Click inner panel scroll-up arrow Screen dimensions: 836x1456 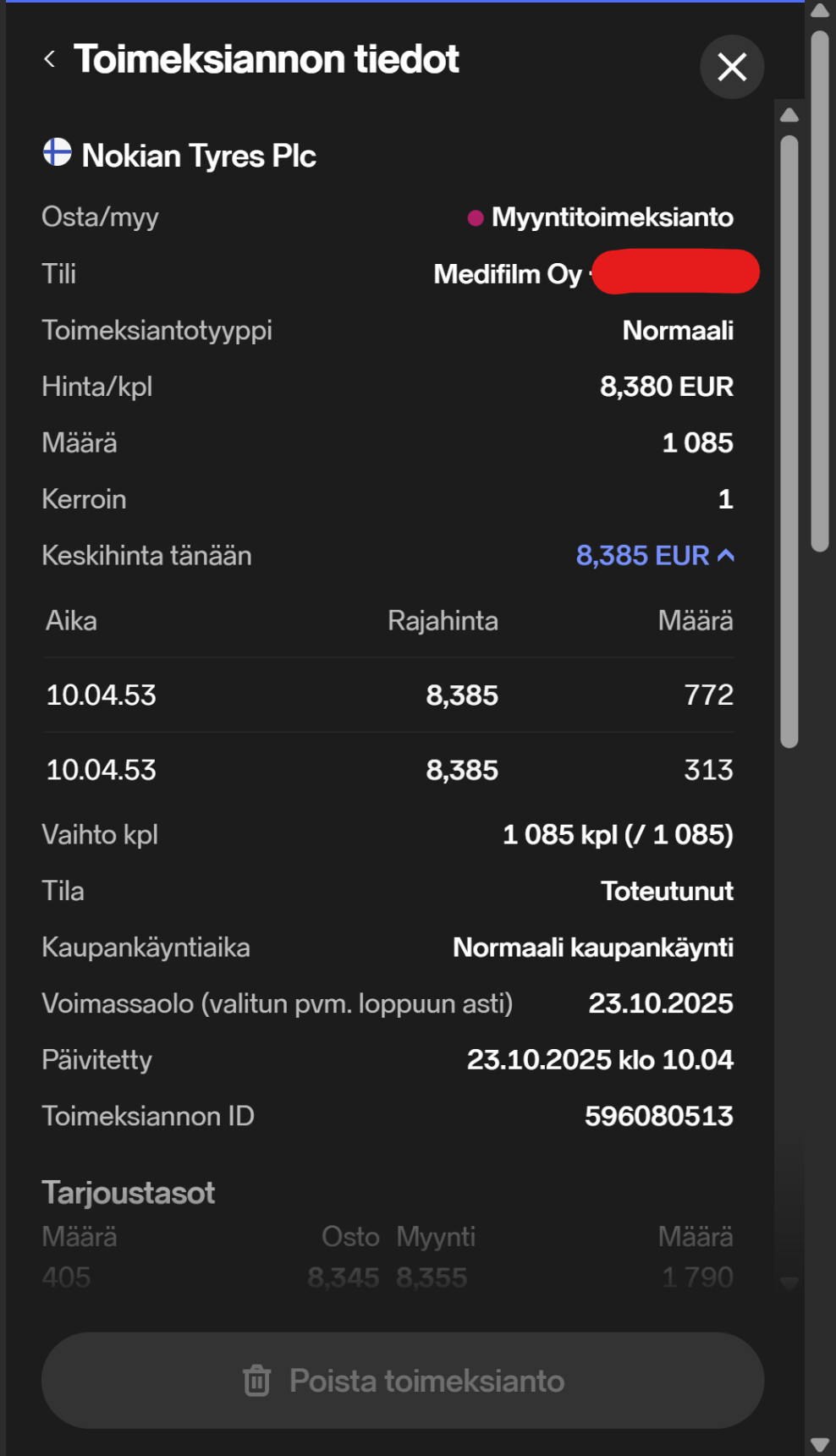[x=789, y=115]
